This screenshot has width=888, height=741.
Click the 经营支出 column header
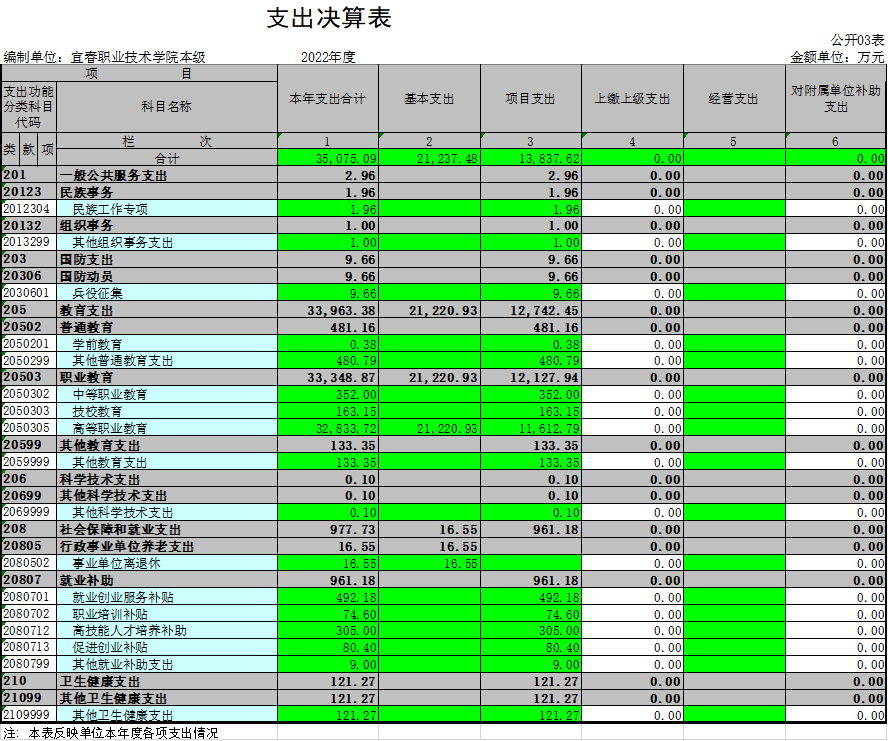point(733,99)
